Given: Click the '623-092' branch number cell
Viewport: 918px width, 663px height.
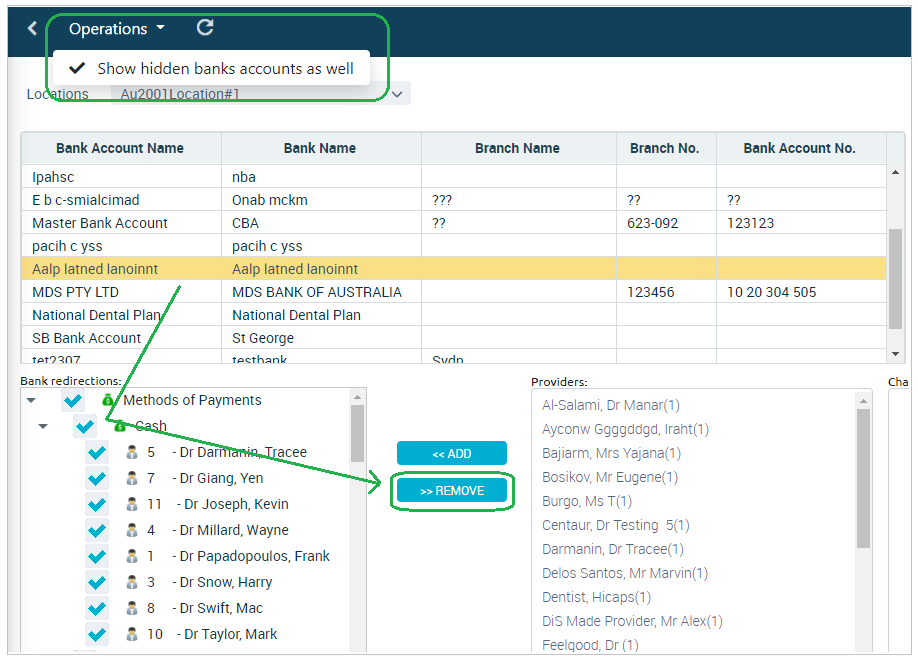Looking at the screenshot, I should (x=666, y=223).
